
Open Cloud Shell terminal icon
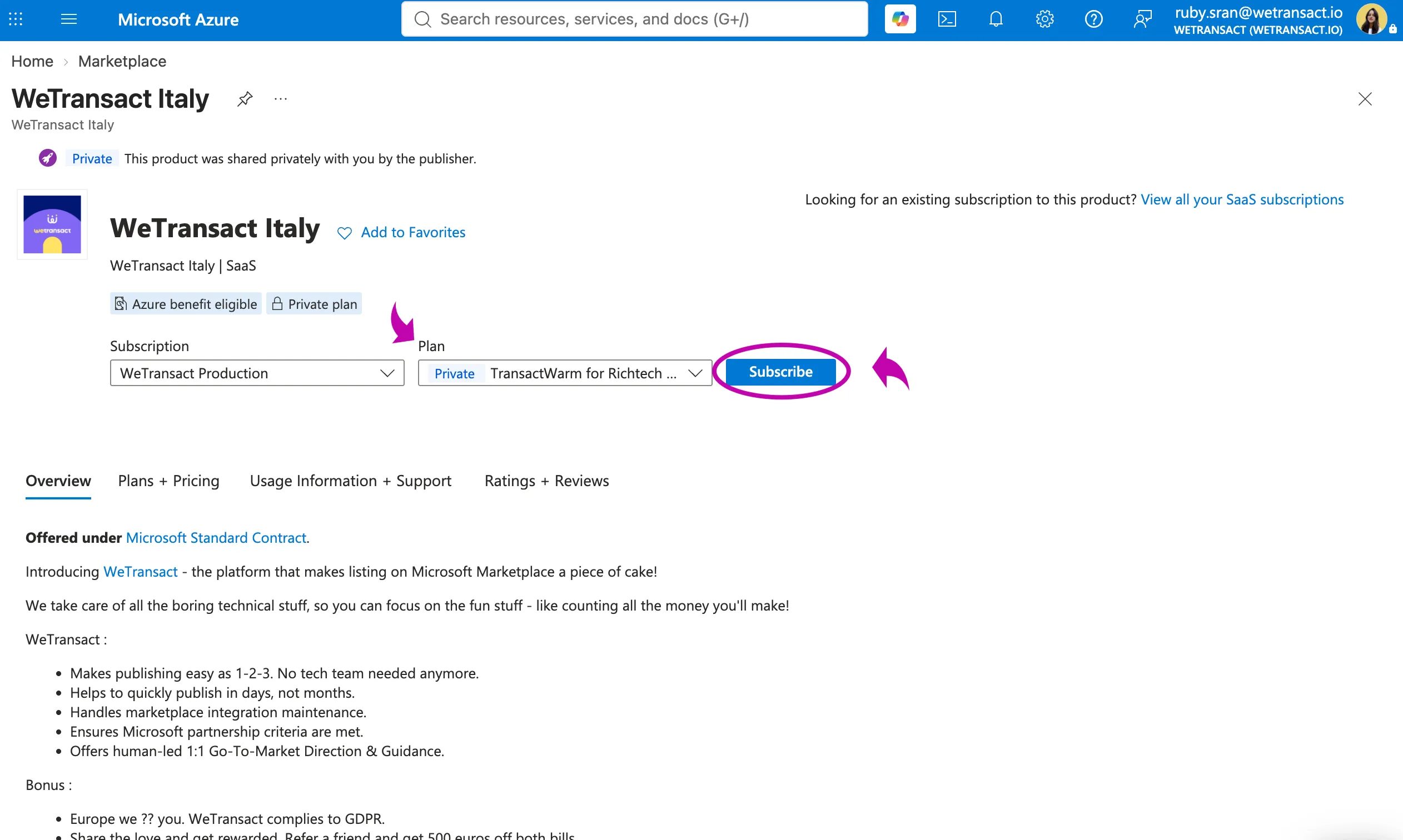(947, 19)
